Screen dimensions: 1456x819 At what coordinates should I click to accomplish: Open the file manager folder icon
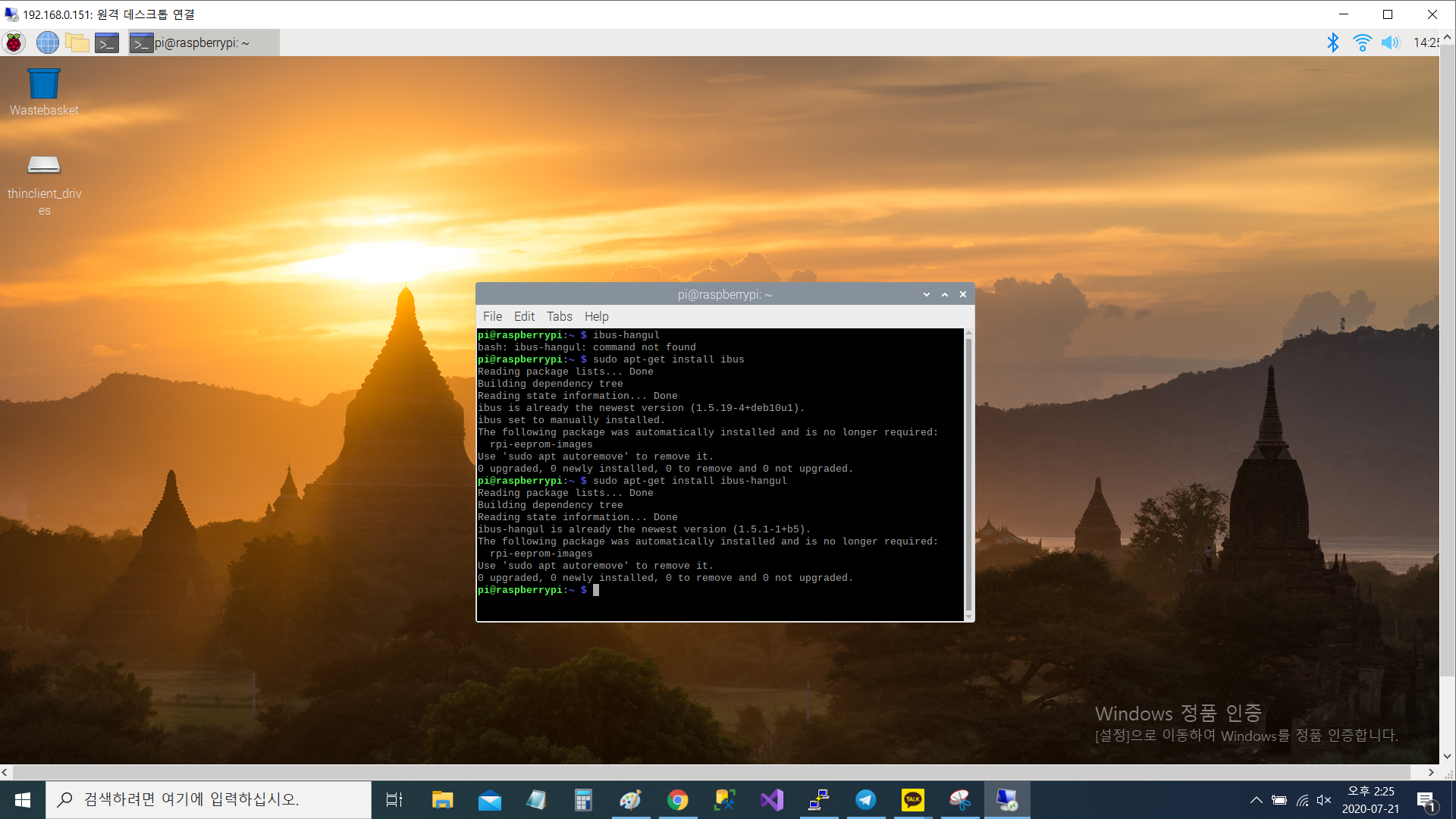[77, 42]
